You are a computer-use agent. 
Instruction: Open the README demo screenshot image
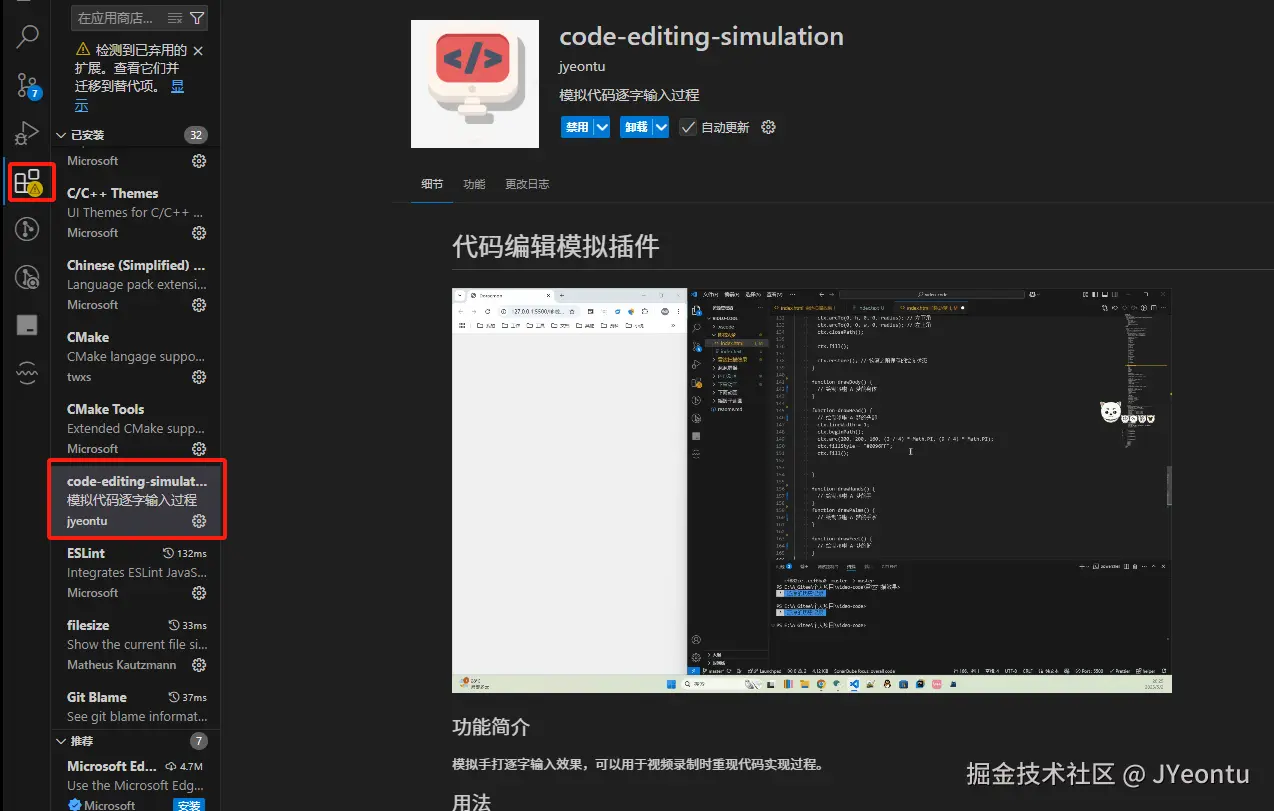pos(811,491)
